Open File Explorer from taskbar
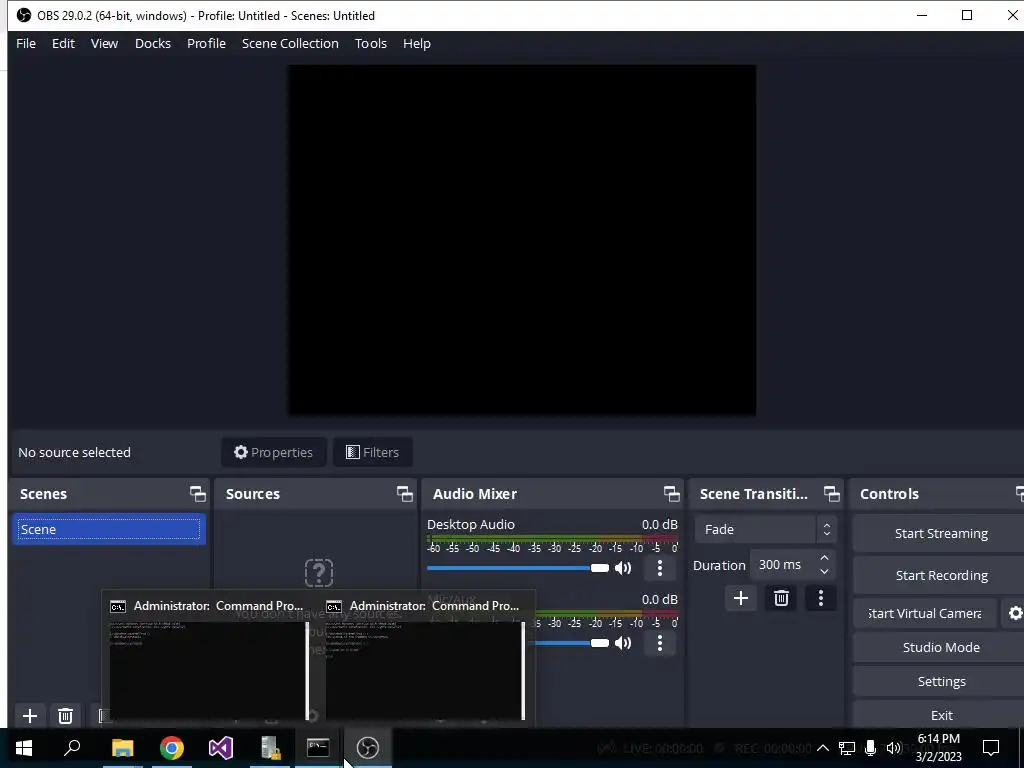This screenshot has width=1024, height=768. pyautogui.click(x=122, y=748)
